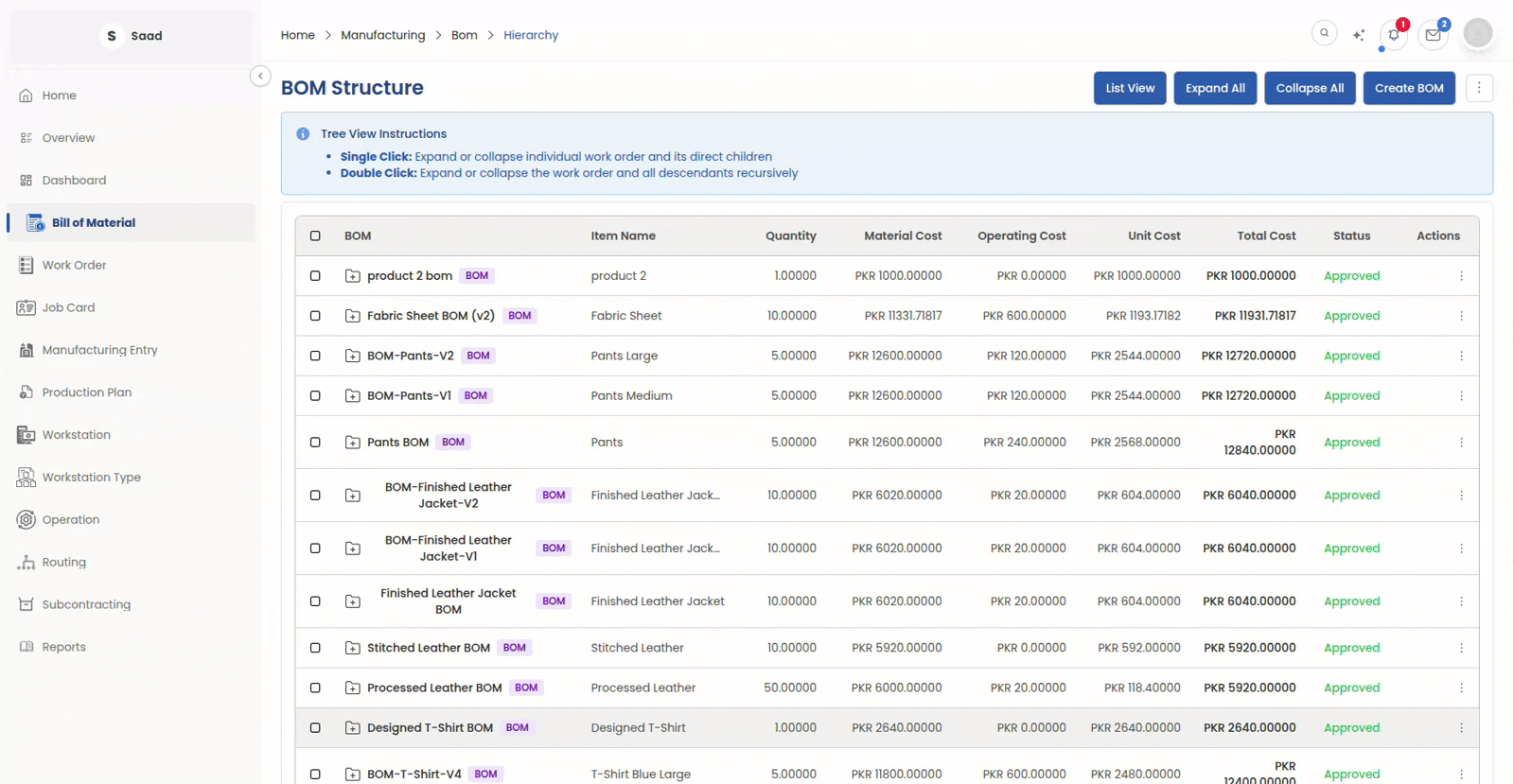This screenshot has width=1514, height=784.
Task: Open actions menu for Pants BOM row
Action: (1461, 443)
